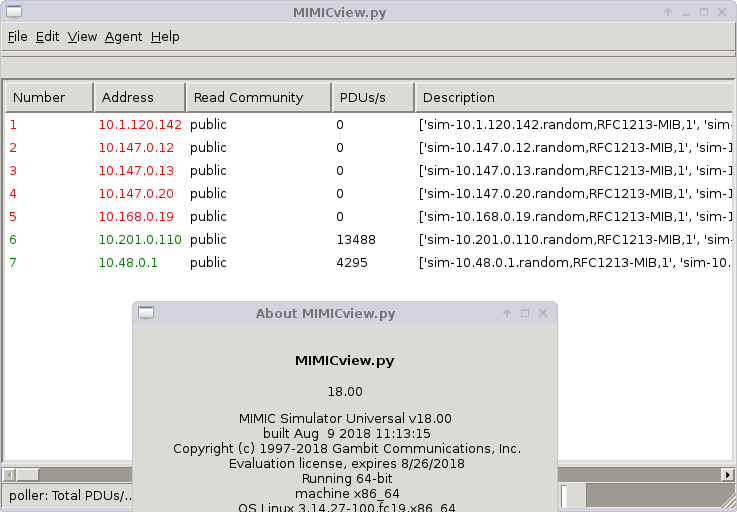Click the description of agent 10.201.0.110

pos(575,240)
